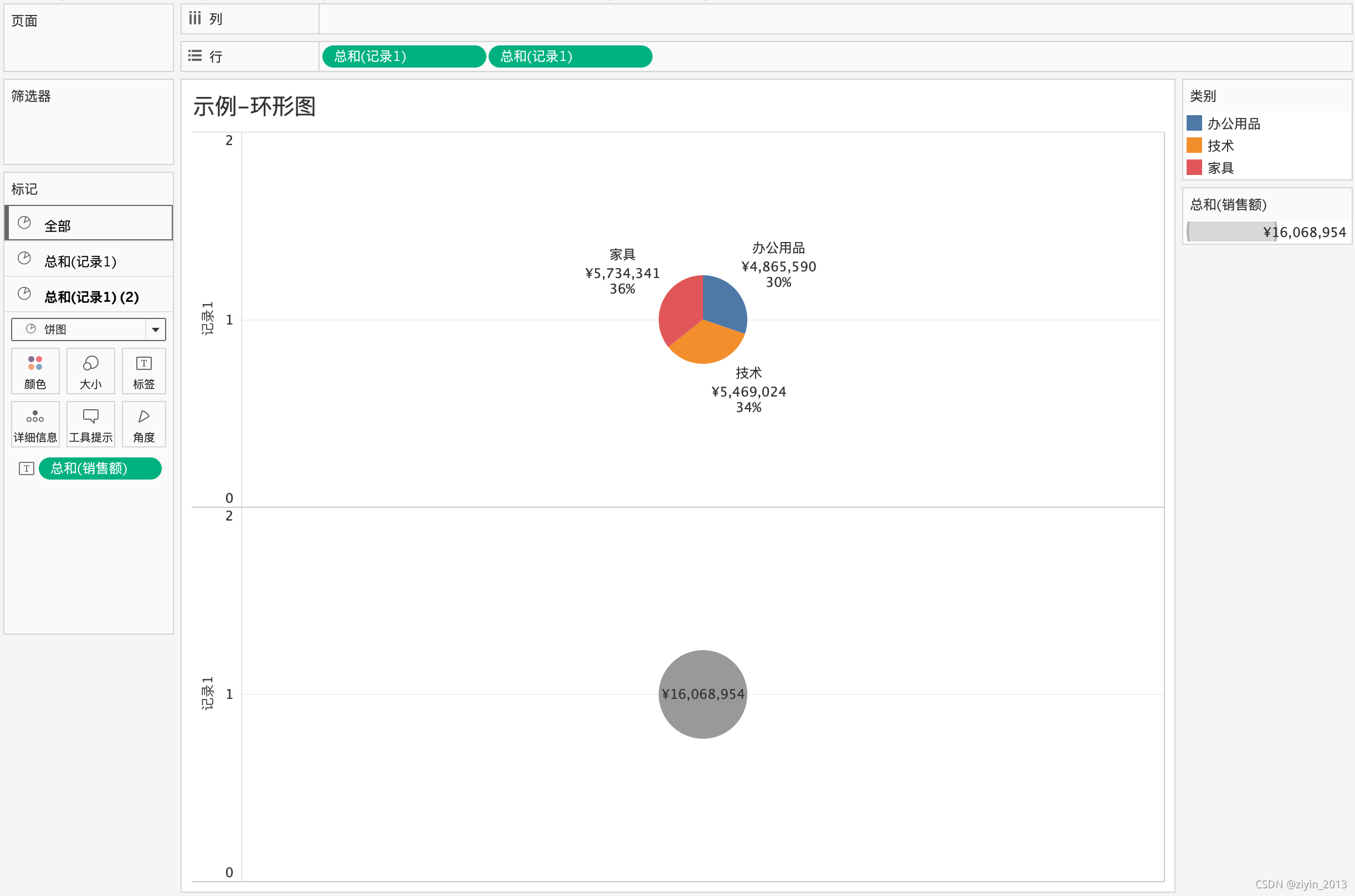Open the Color marks card

click(x=35, y=371)
